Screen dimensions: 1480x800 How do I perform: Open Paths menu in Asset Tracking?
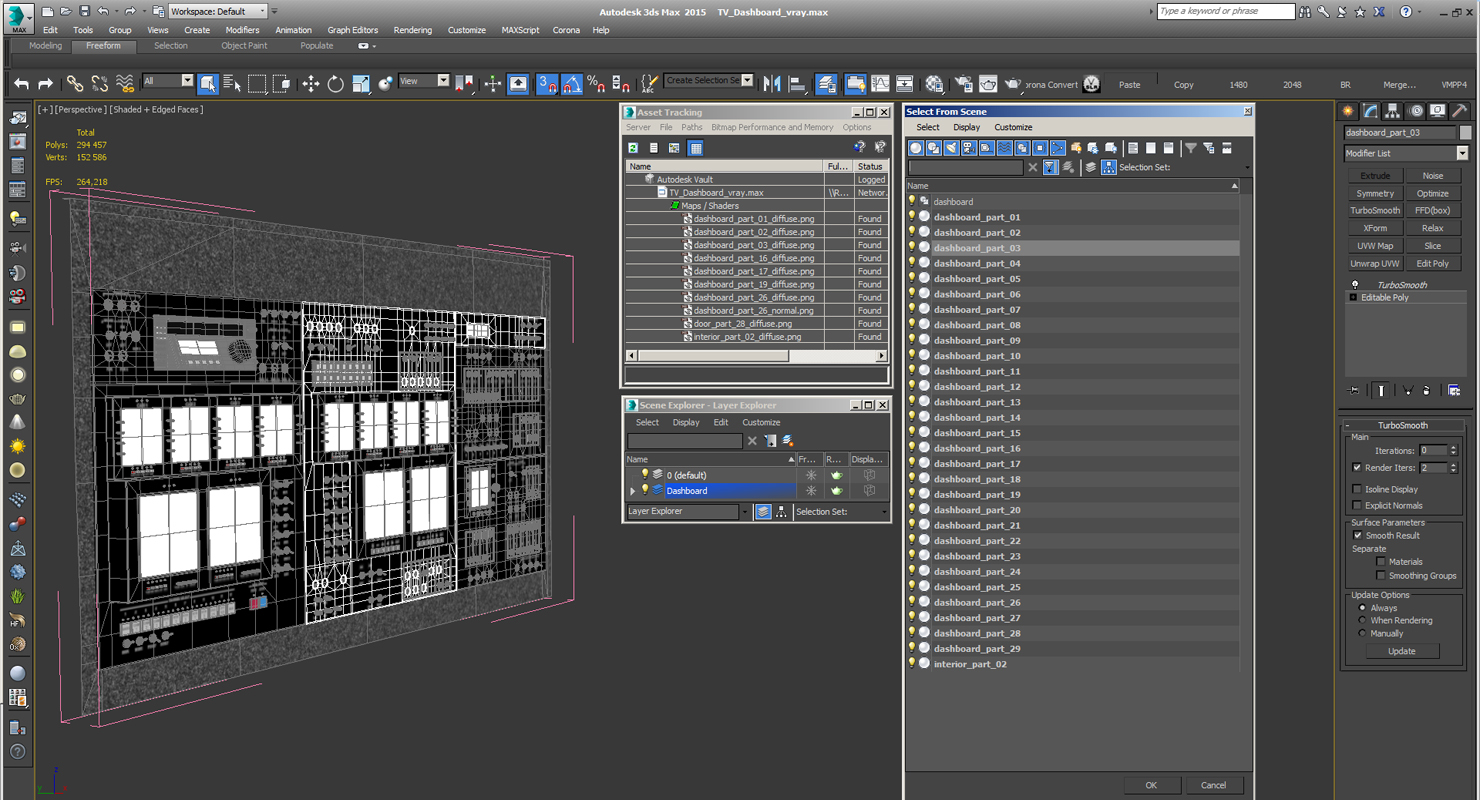pos(692,128)
